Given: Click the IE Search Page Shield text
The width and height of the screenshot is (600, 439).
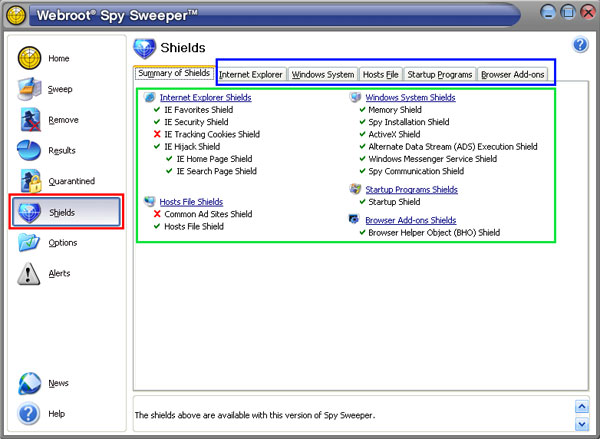Looking at the screenshot, I should point(217,171).
